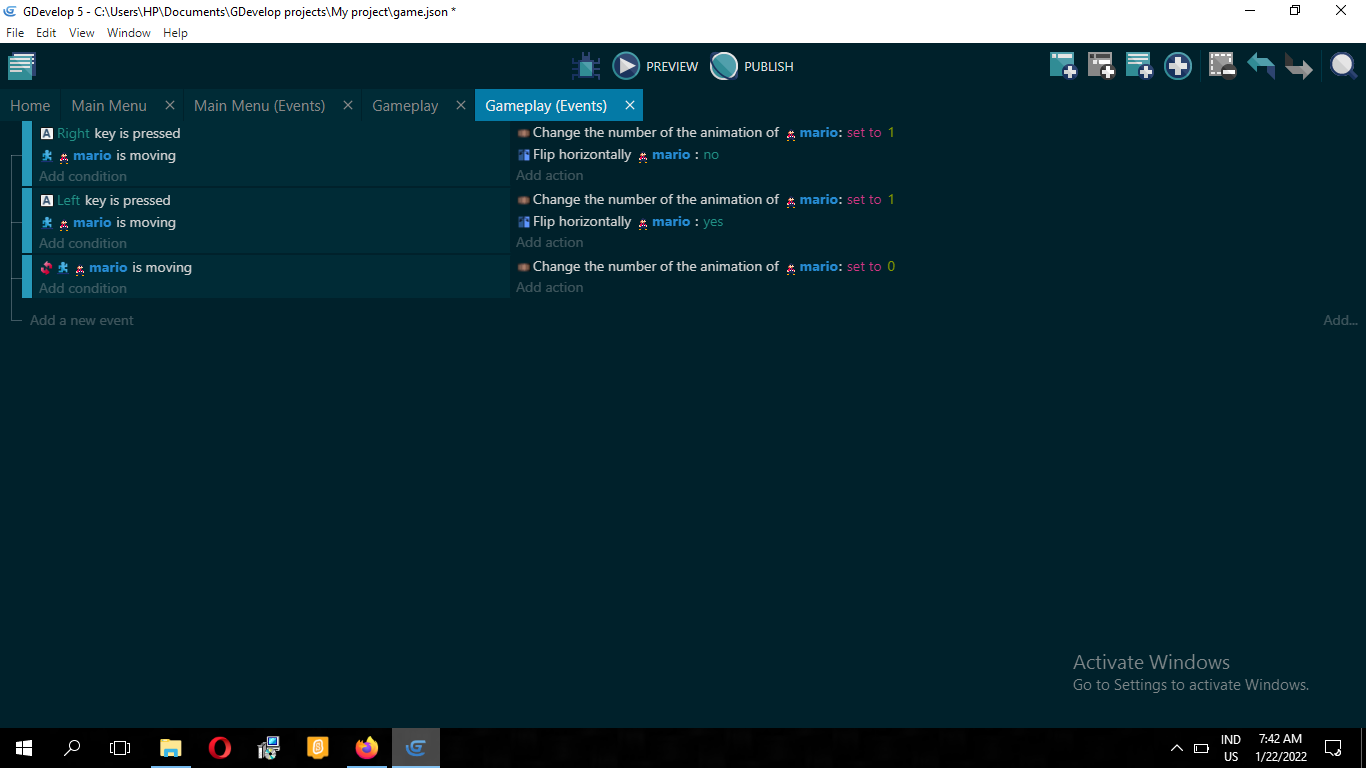Delete the selected events using toolbar icon
Screen dimensions: 1366x768
1222,66
